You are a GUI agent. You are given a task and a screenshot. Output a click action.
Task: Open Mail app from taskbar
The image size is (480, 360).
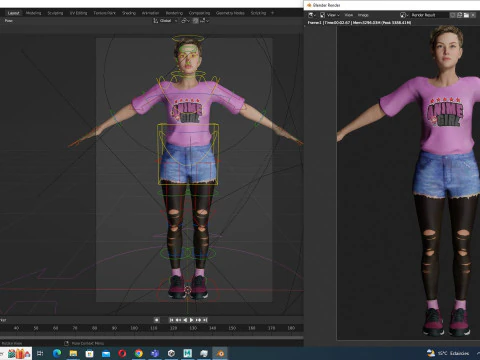pos(106,353)
